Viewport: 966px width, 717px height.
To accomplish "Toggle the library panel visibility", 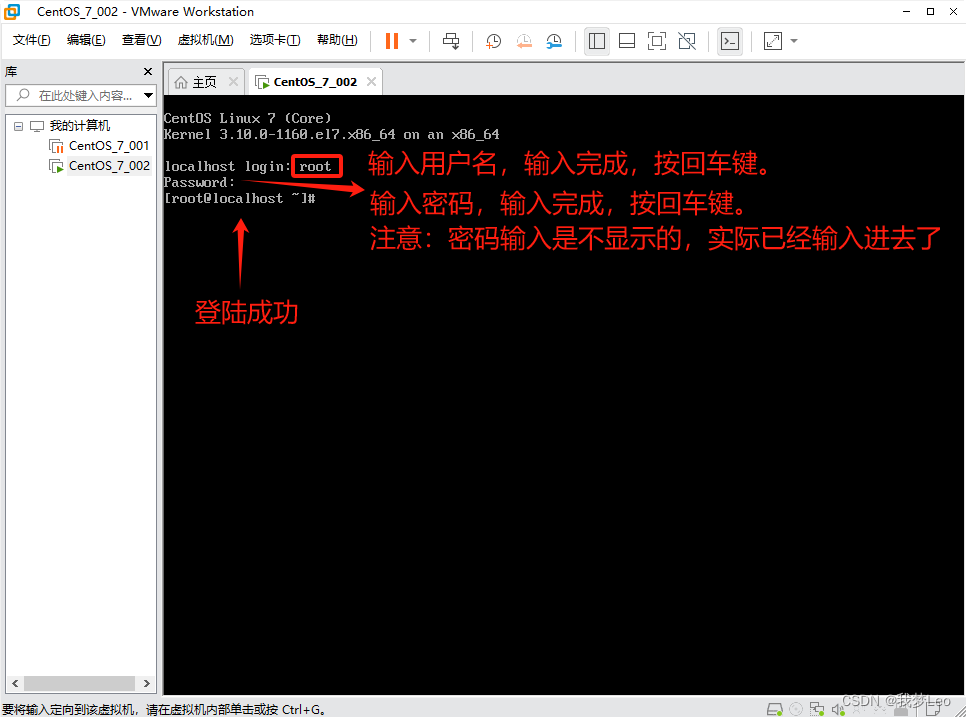I will tap(597, 41).
